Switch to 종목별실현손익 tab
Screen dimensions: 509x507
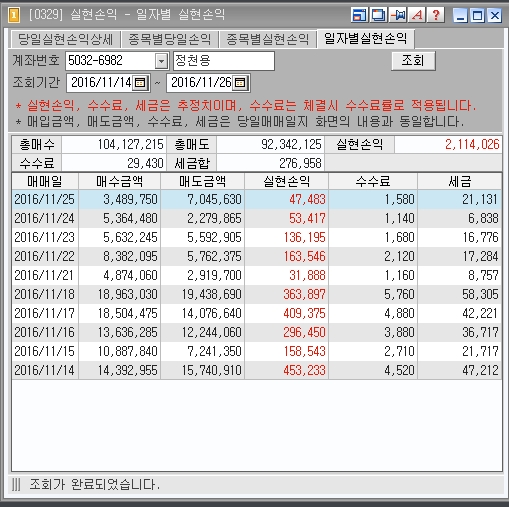pyautogui.click(x=268, y=39)
